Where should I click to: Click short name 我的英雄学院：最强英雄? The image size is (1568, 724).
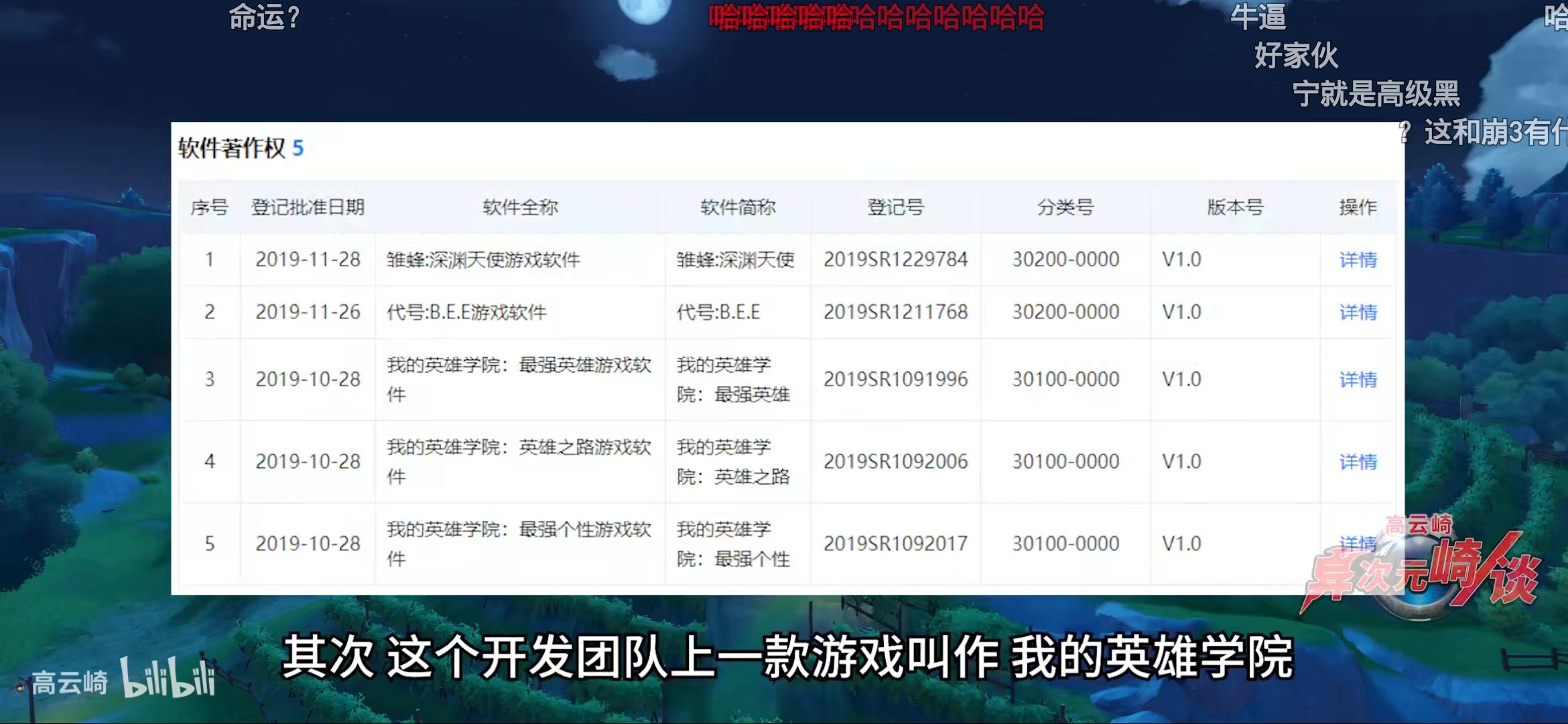(x=733, y=379)
